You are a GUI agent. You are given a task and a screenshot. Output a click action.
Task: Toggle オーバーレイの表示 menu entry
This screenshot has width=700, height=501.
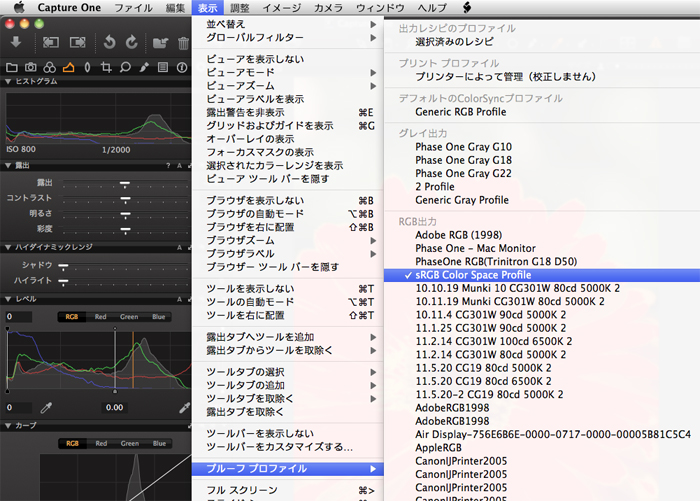click(x=288, y=139)
